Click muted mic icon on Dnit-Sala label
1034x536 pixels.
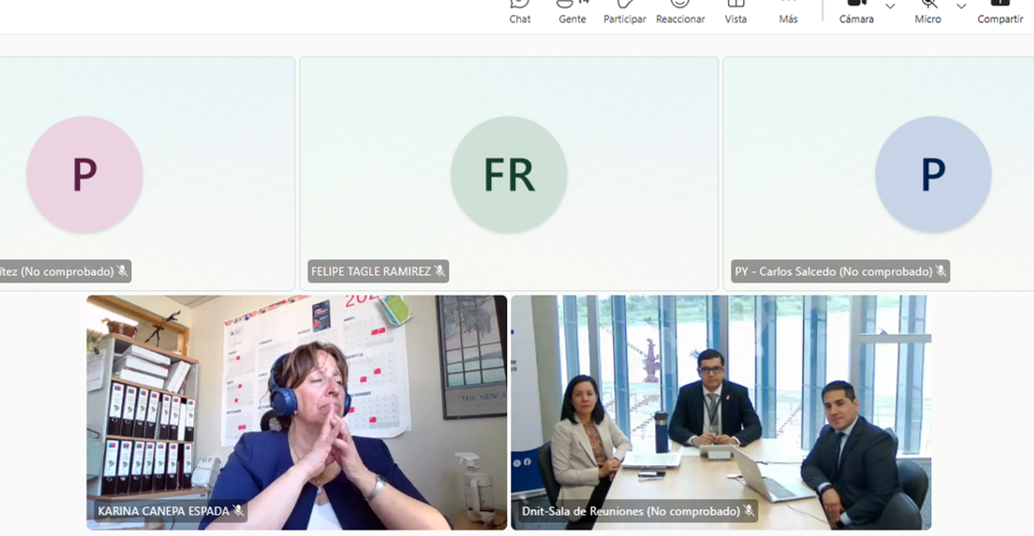(748, 511)
